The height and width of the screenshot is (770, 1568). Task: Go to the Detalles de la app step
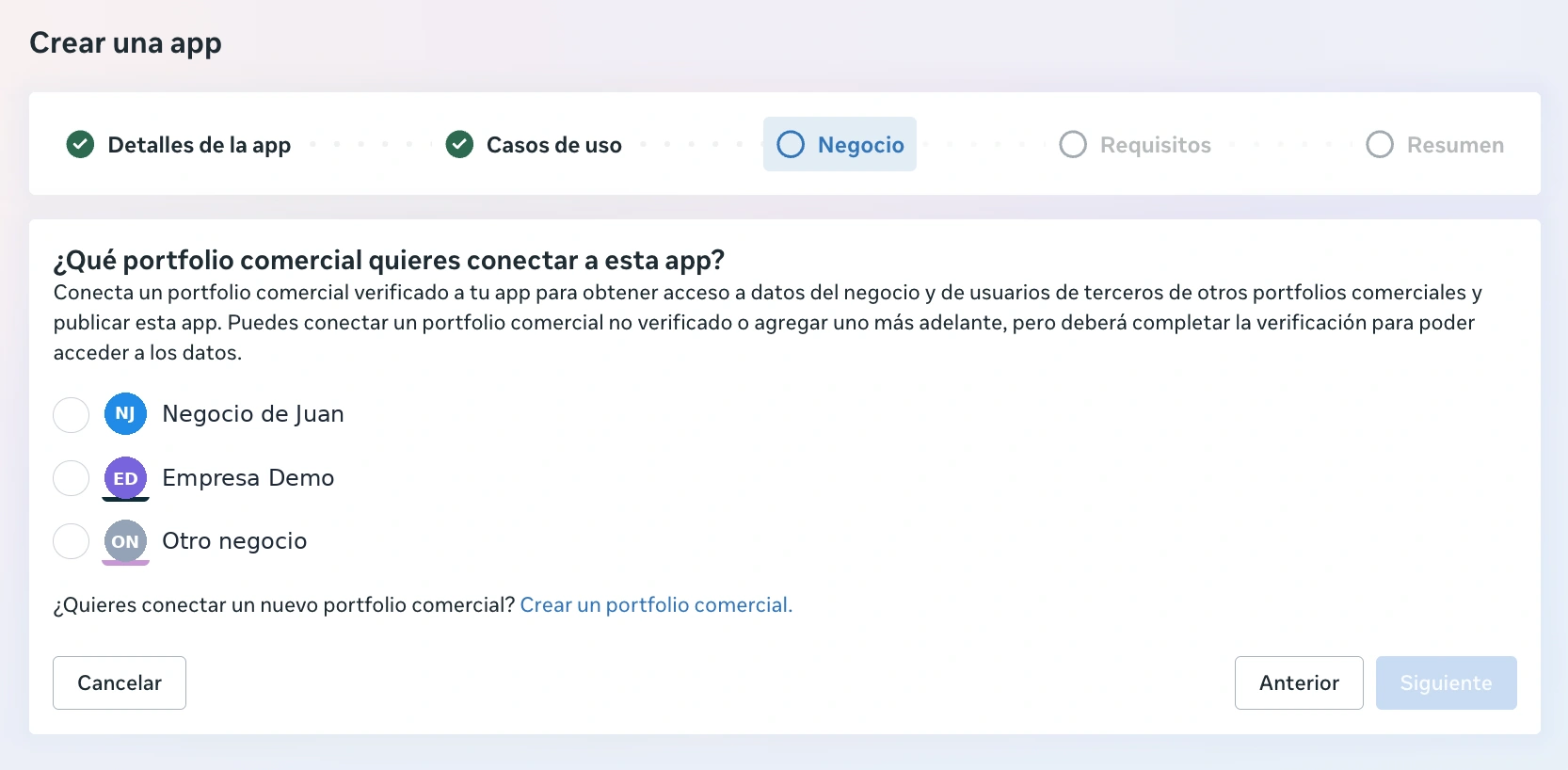pos(200,145)
